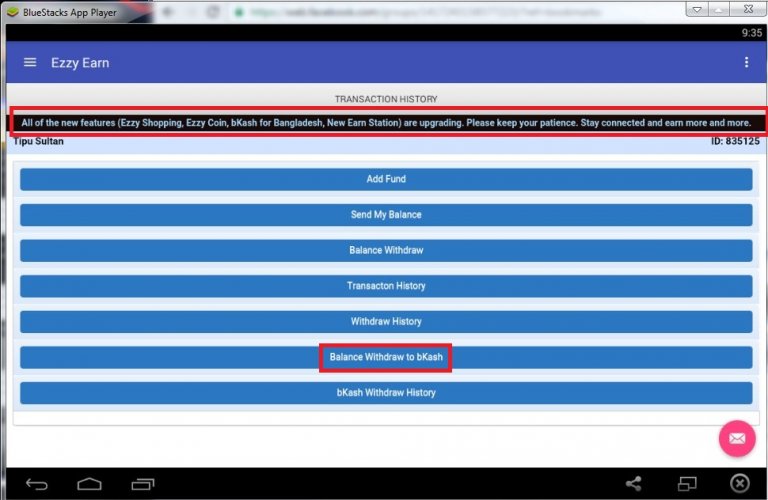Click the BlueStacks logo in title bar
The height and width of the screenshot is (500, 768).
pyautogui.click(x=12, y=12)
